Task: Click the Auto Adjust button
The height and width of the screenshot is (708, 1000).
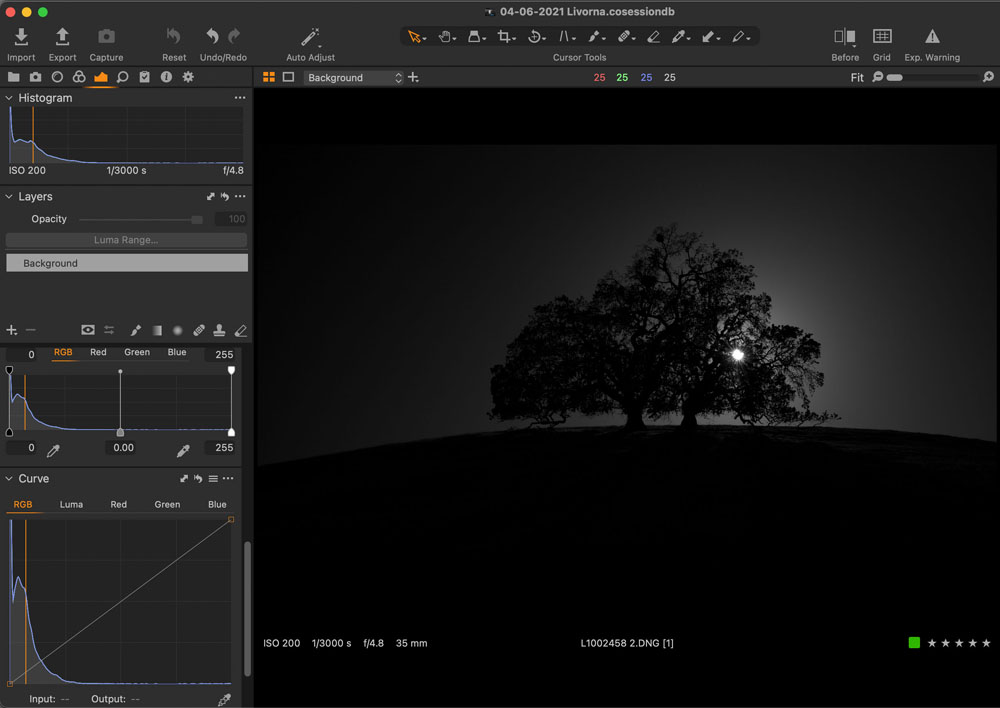Action: pos(311,44)
